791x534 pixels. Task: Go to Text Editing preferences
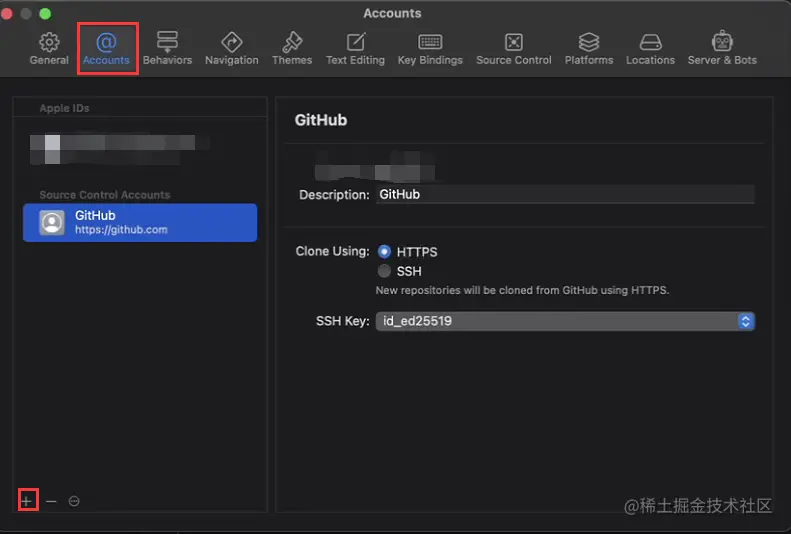pyautogui.click(x=355, y=48)
